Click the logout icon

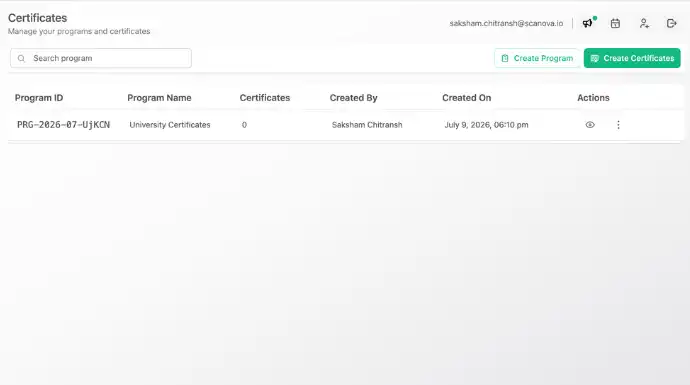point(671,23)
